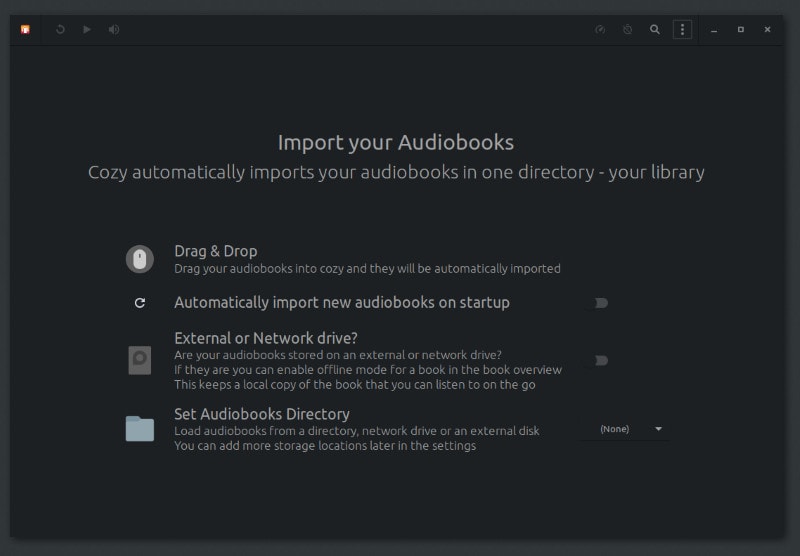Maximize the Cozy window
800x556 pixels.
point(741,30)
